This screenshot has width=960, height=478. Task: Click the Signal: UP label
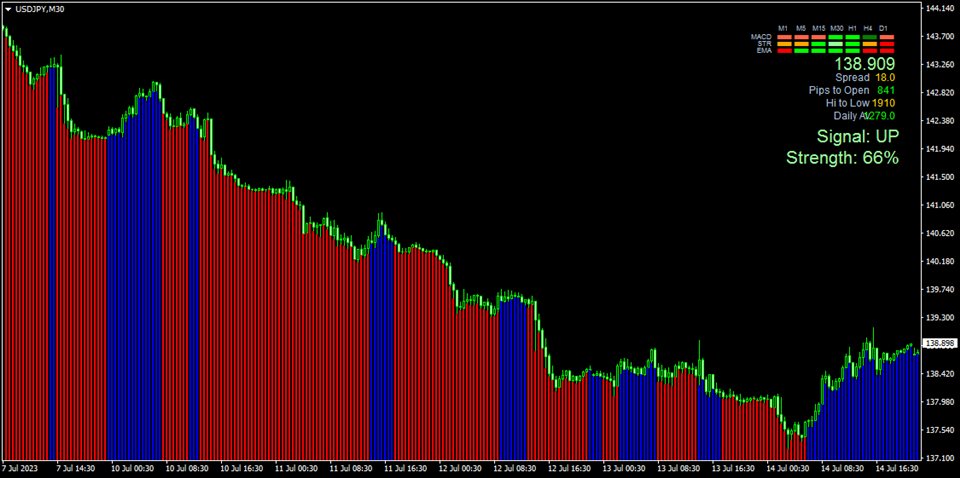(x=857, y=136)
